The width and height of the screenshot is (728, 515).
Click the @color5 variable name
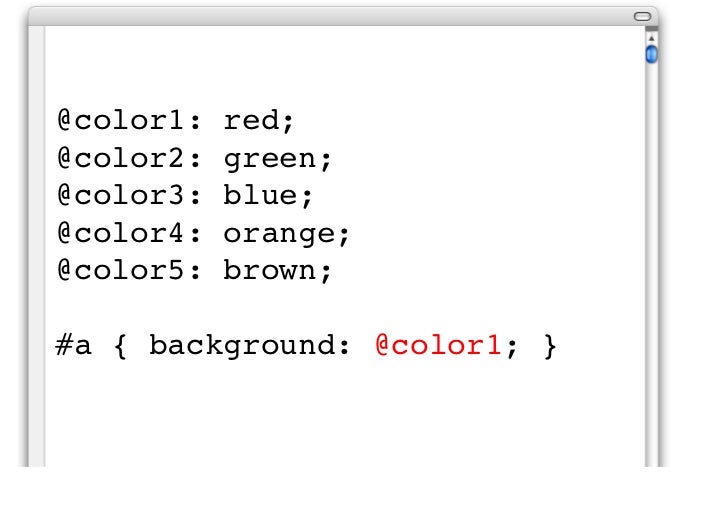(121, 270)
